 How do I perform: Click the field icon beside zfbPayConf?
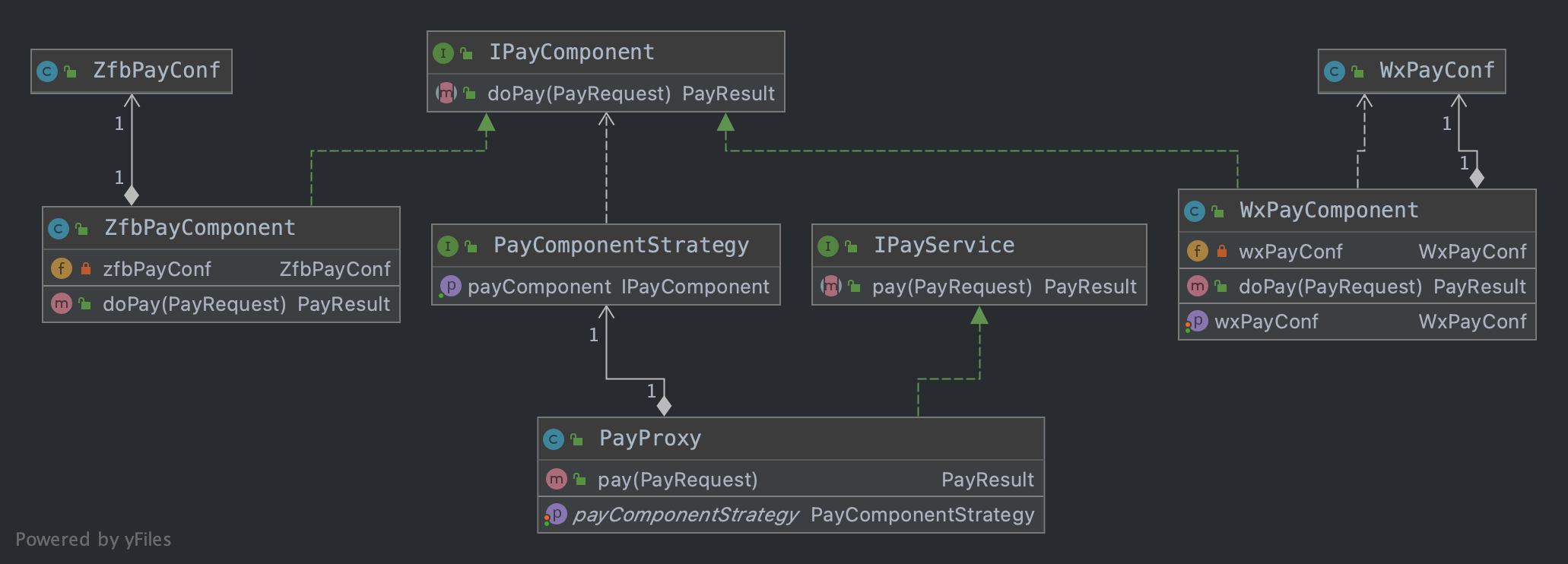[x=62, y=268]
